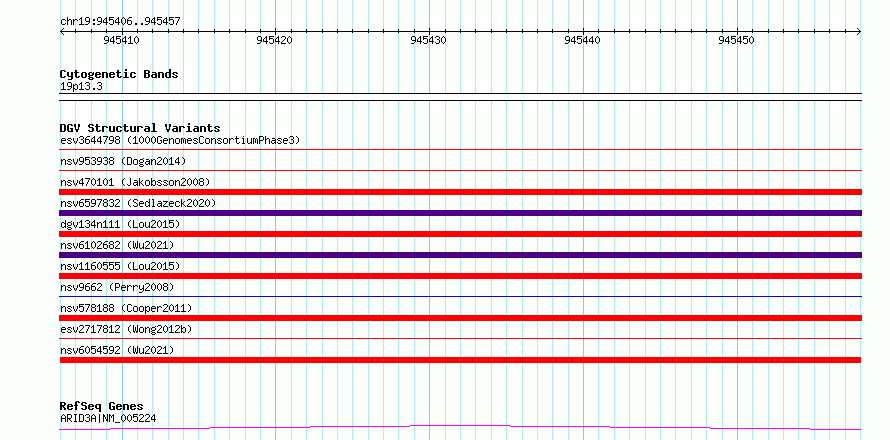Screen dimensions: 890x440
Task: Click the 945410 ruler position
Action: 121,40
